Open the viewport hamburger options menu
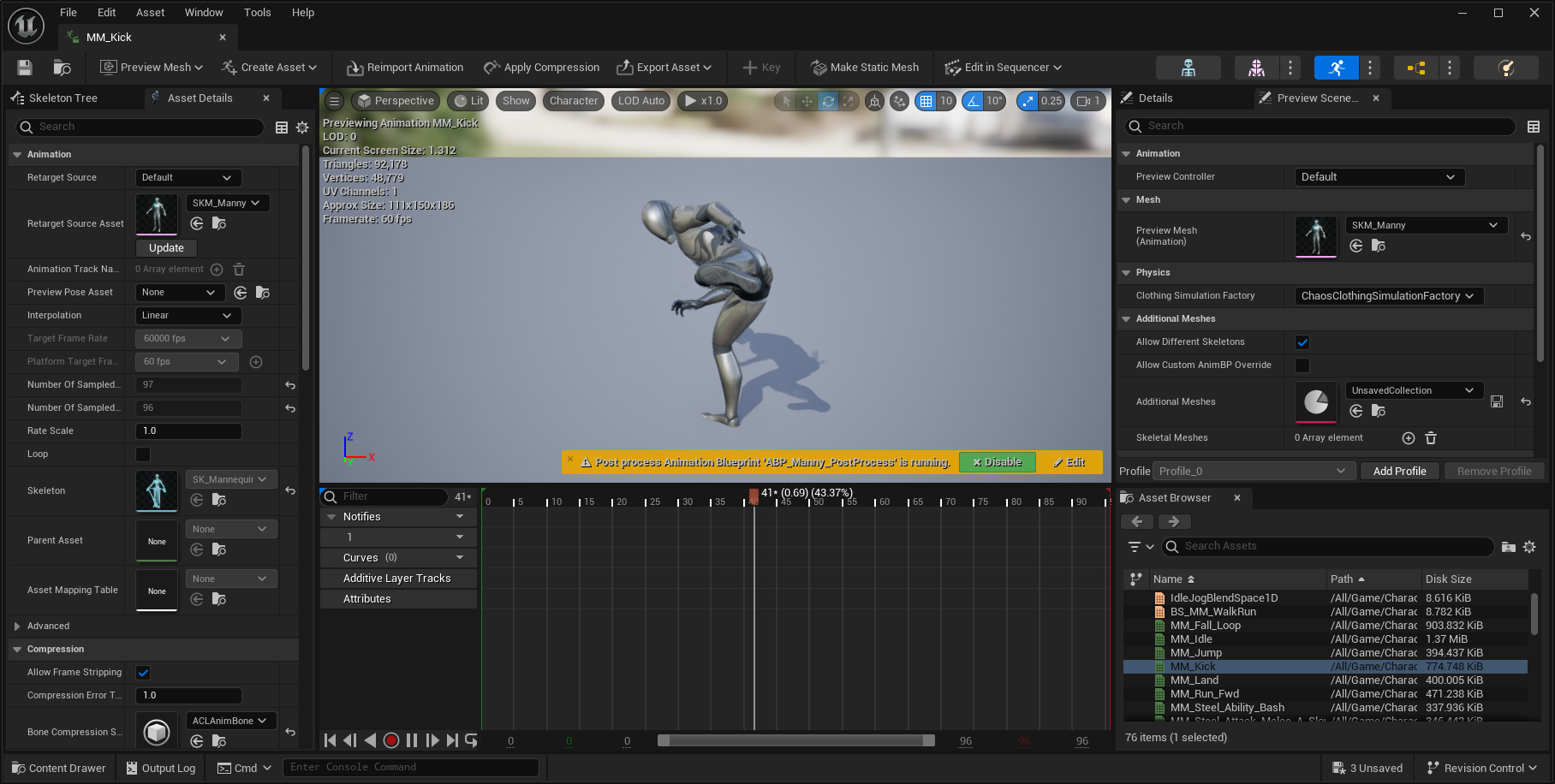Viewport: 1555px width, 784px height. click(x=335, y=101)
